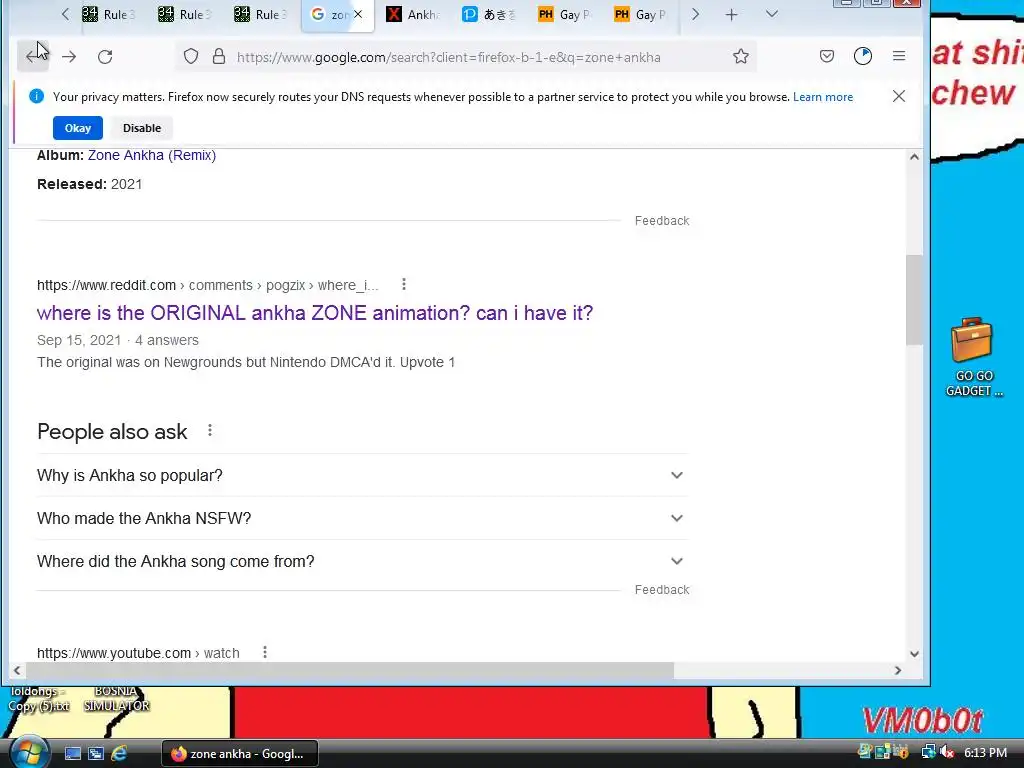Click the horizontal scrollbar thumb
This screenshot has width=1024, height=768.
click(349, 670)
